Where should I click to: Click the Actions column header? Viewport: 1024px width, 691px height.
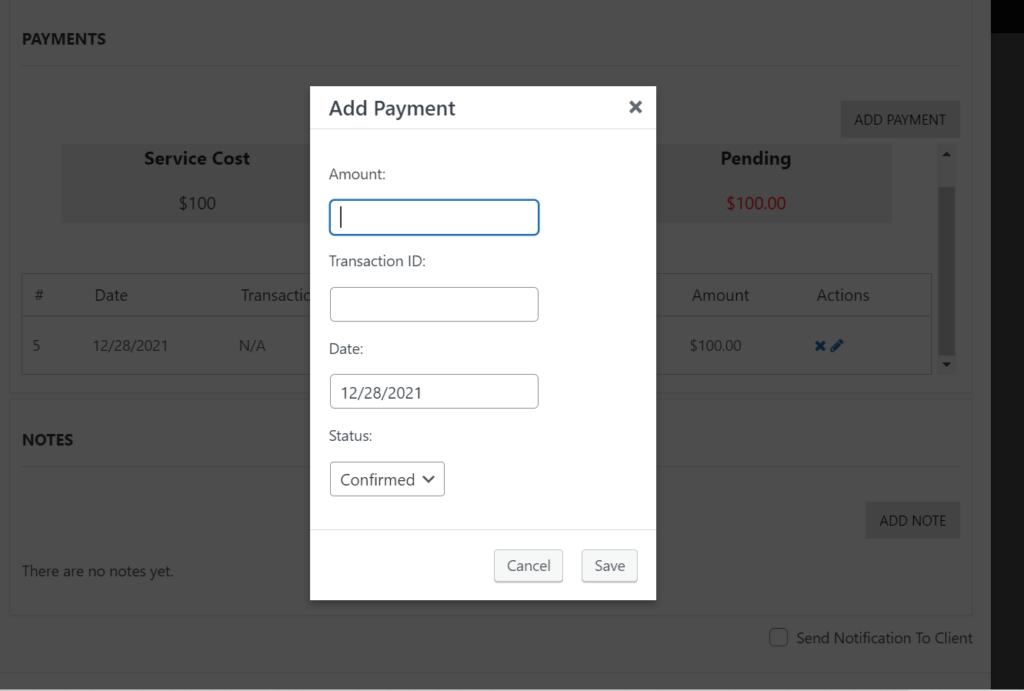pyautogui.click(x=842, y=295)
